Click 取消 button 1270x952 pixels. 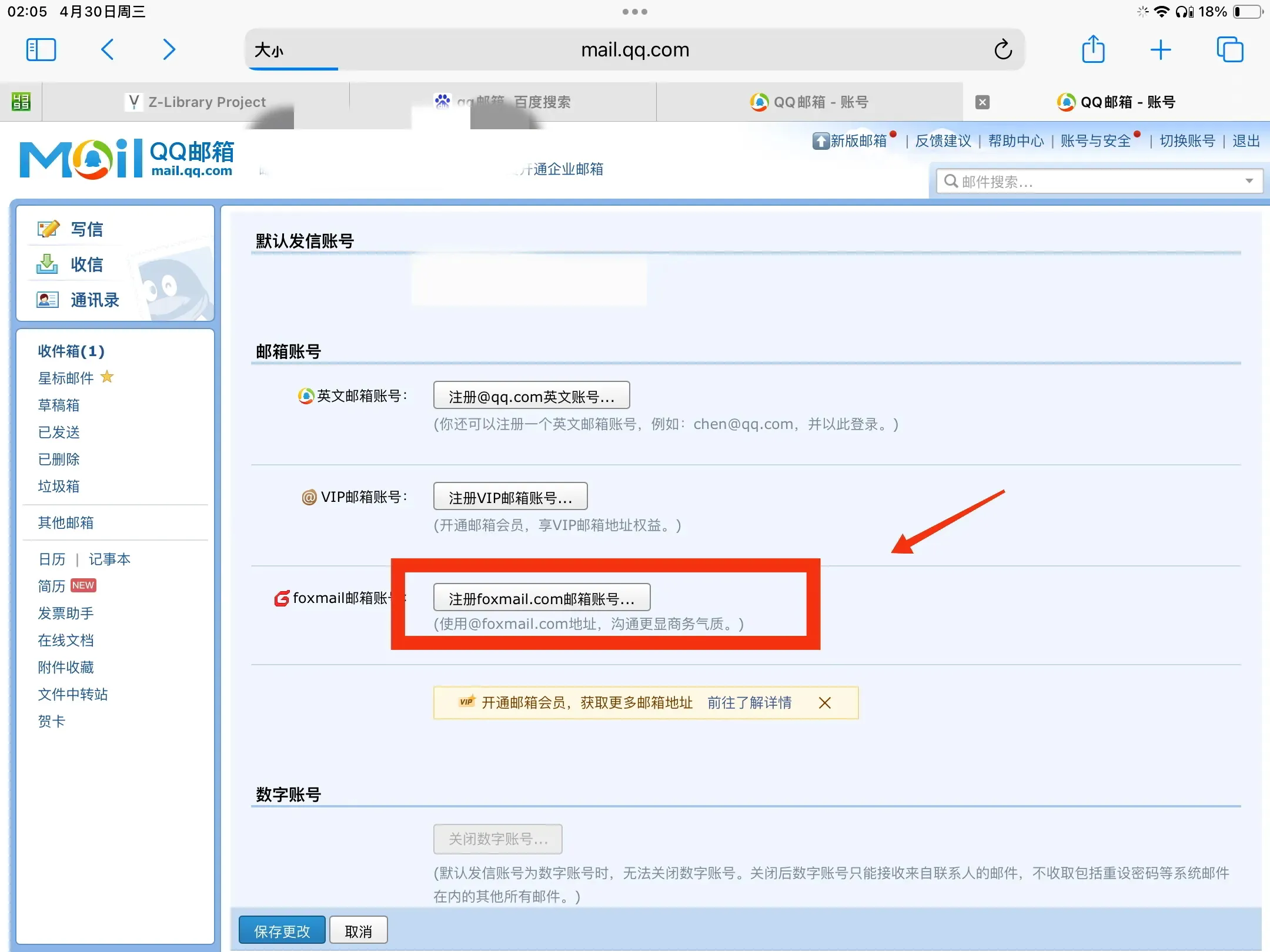pyautogui.click(x=359, y=931)
